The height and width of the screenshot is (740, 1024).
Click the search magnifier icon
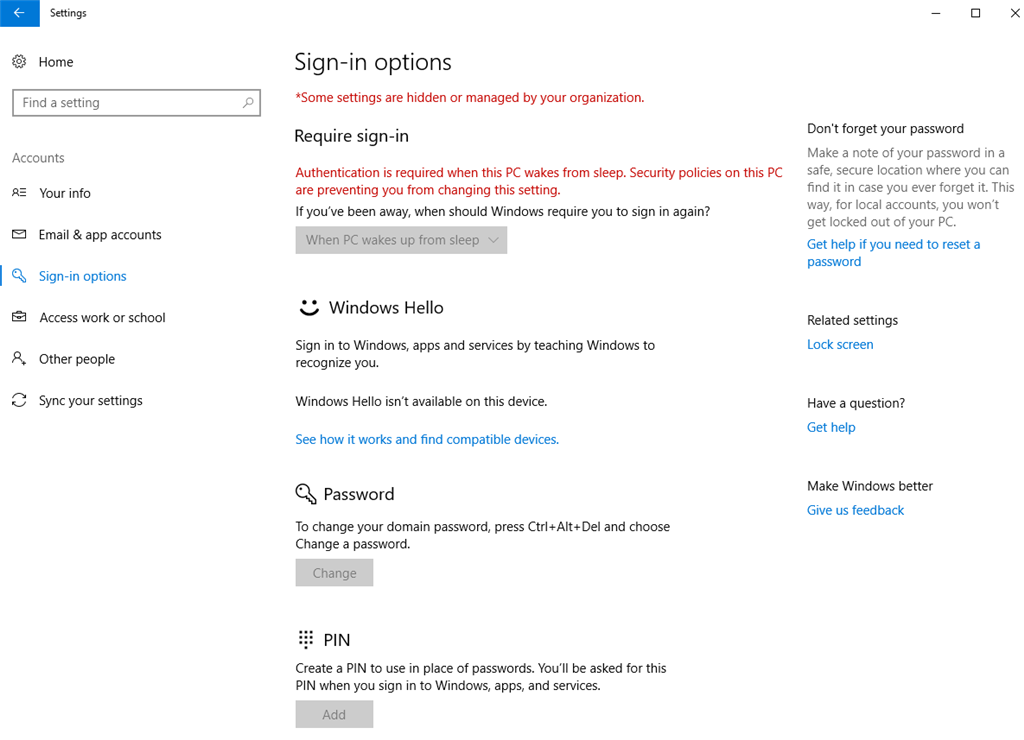point(247,103)
